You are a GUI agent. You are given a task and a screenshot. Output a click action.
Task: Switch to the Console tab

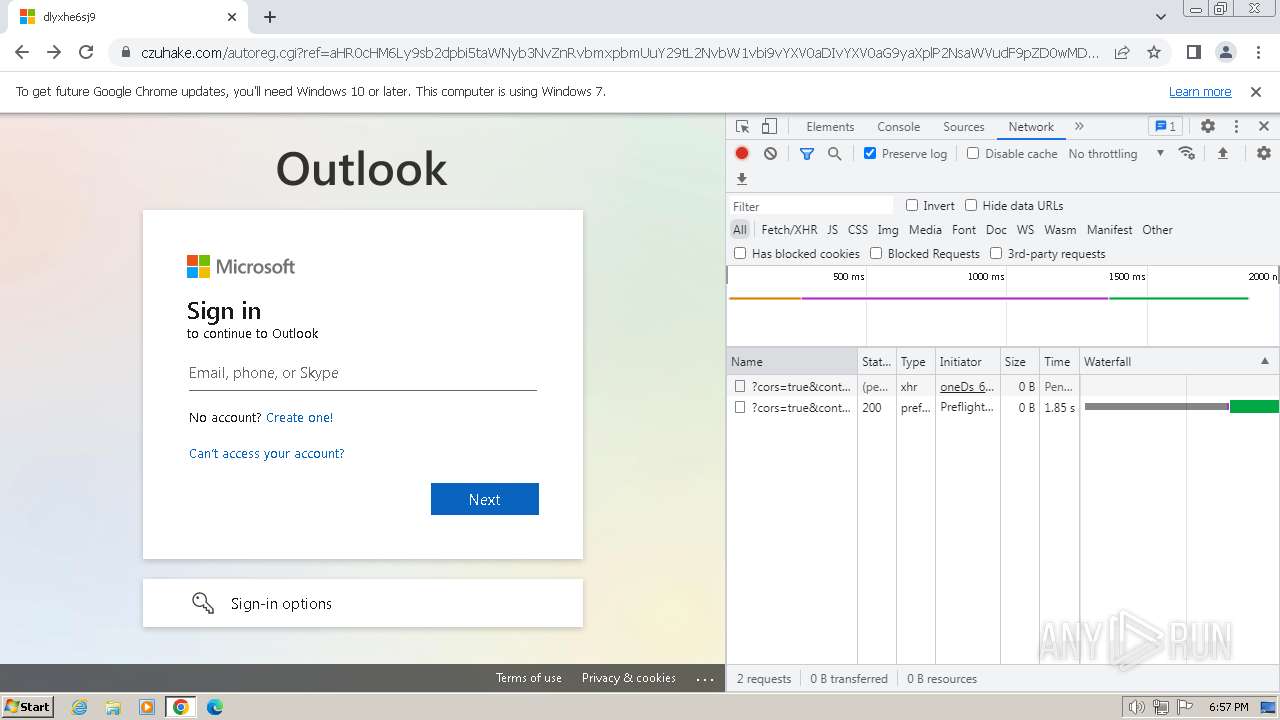point(898,127)
